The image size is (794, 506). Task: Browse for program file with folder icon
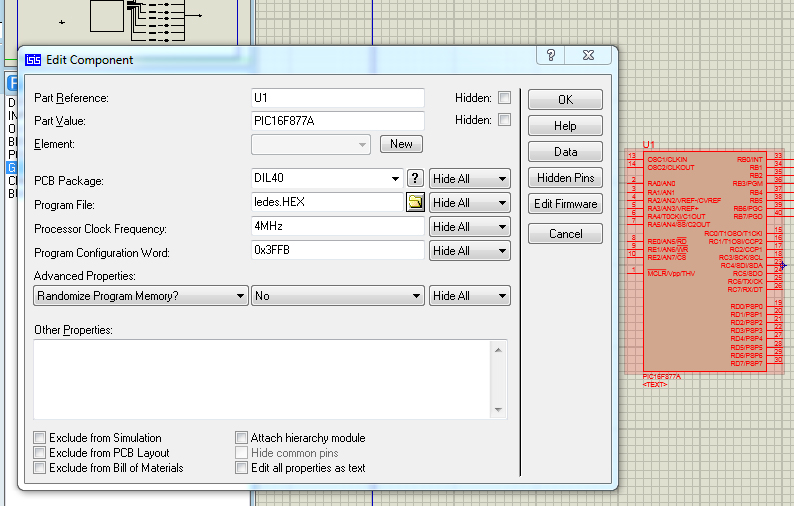[415, 202]
